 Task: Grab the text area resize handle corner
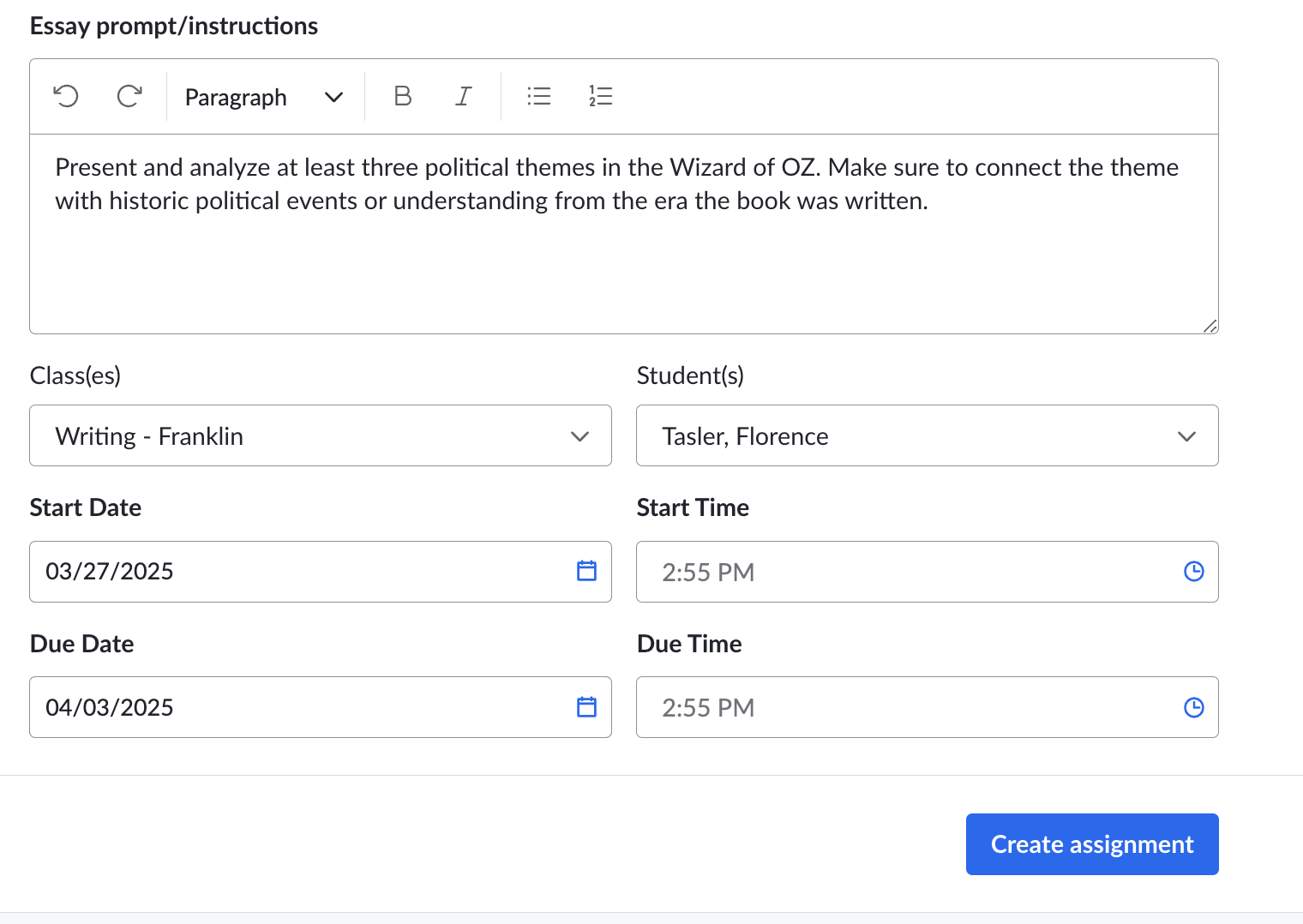(1210, 326)
